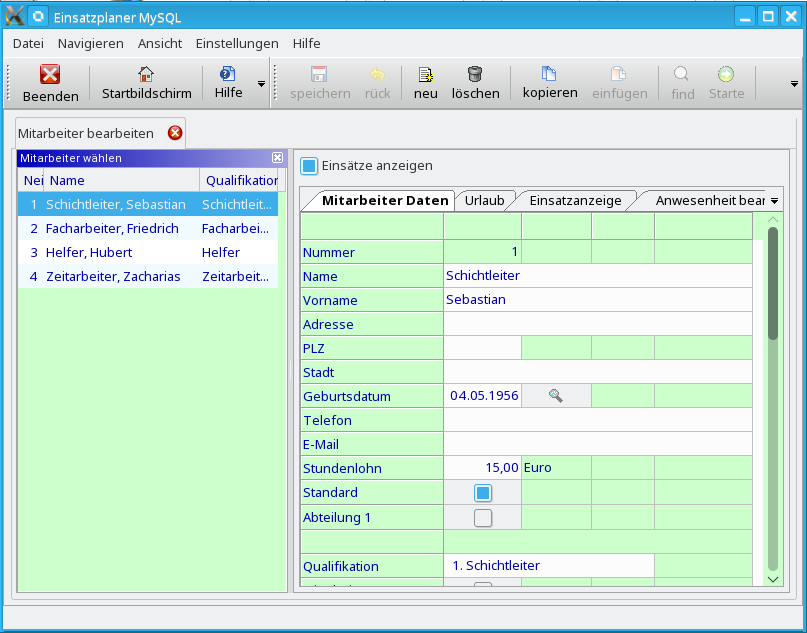Open date picker beside Geburtsdatum

tap(556, 396)
